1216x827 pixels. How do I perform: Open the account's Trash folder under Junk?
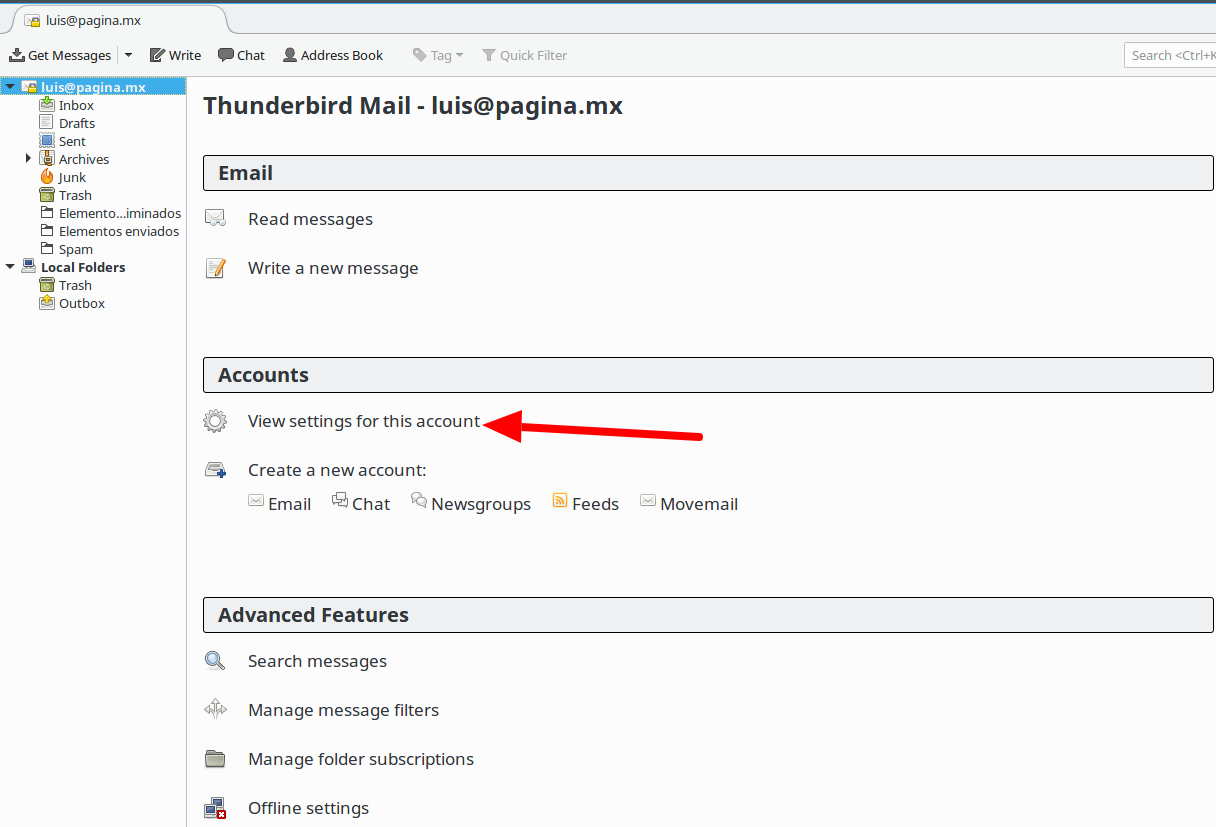pyautogui.click(x=75, y=195)
